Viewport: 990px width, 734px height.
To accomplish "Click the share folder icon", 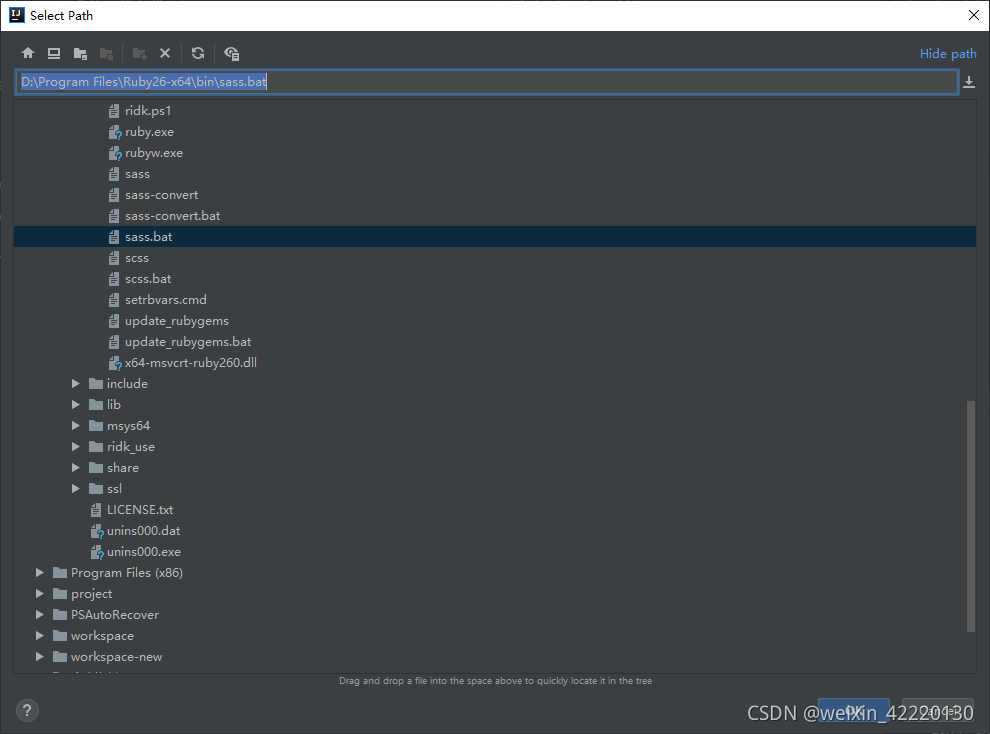I will click(x=96, y=468).
